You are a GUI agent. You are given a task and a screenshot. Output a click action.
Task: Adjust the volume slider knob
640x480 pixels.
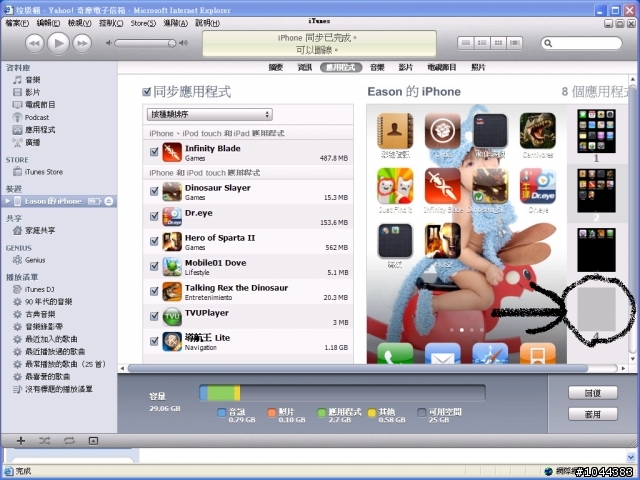pyautogui.click(x=172, y=43)
